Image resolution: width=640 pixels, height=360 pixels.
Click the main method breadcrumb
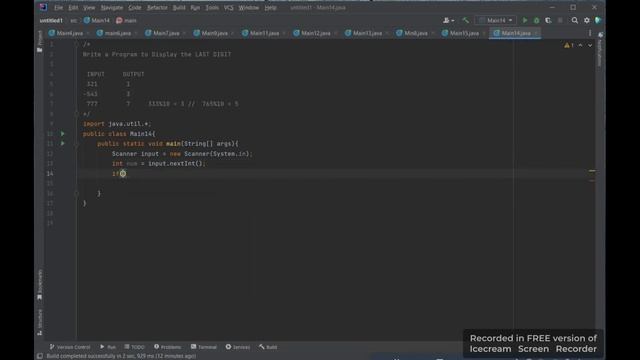point(127,20)
